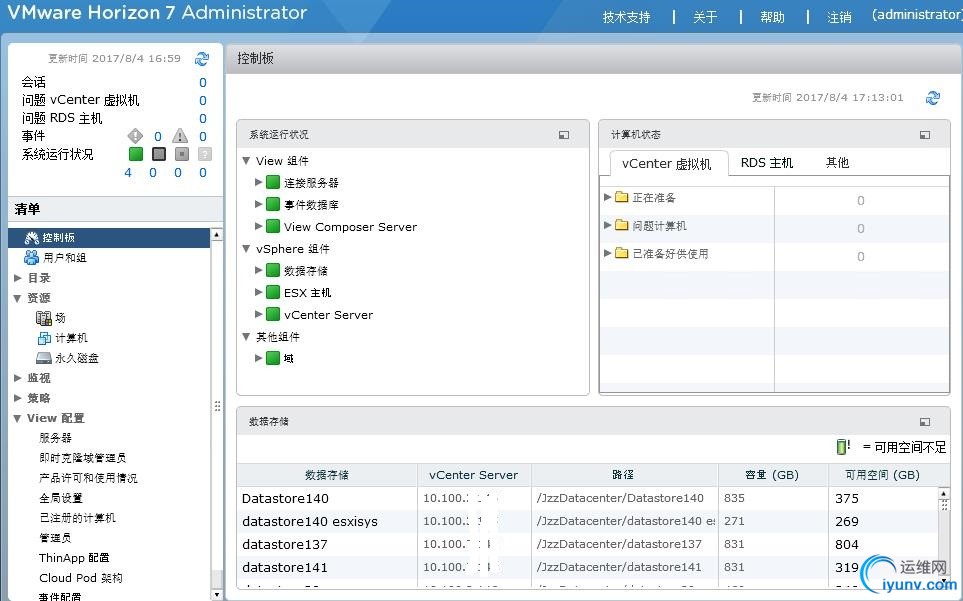Expand the 目录 section in inventory
Screen dimensions: 963x601
point(18,277)
